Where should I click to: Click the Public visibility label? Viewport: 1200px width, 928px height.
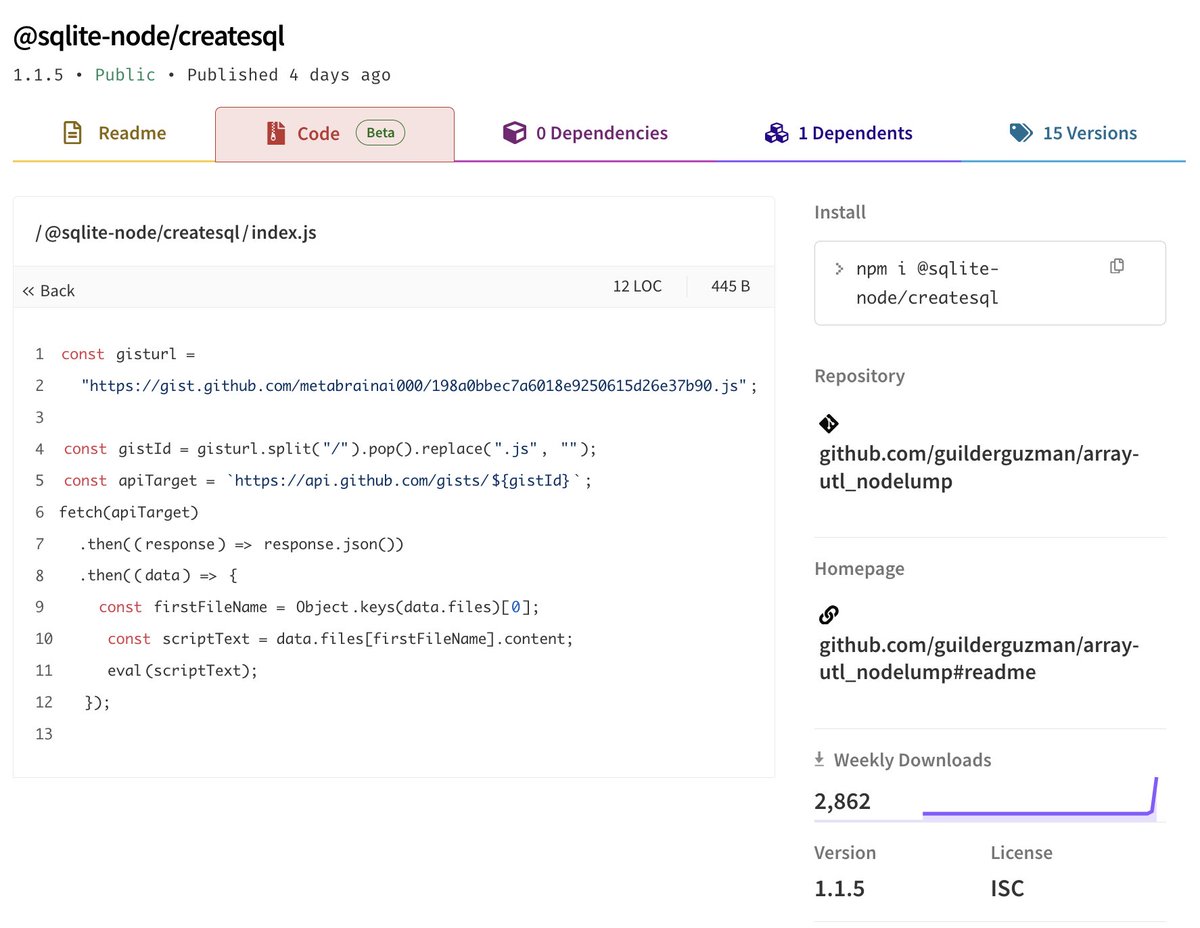(x=125, y=75)
